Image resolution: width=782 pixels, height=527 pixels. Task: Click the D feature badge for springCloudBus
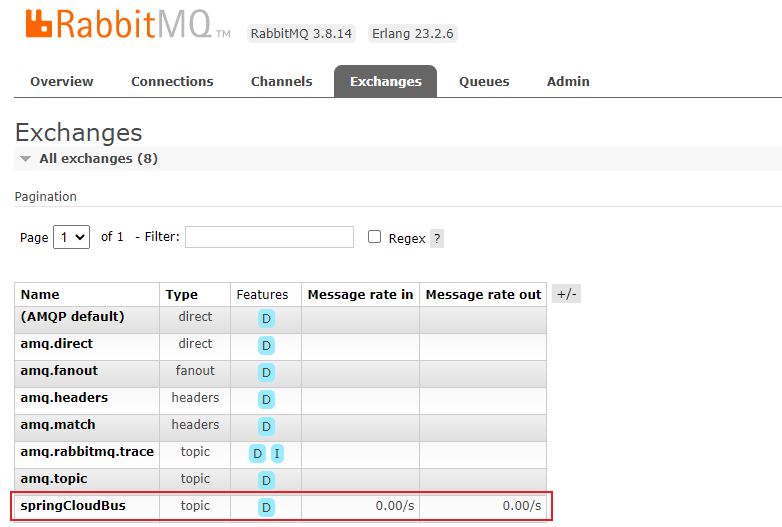tap(266, 508)
